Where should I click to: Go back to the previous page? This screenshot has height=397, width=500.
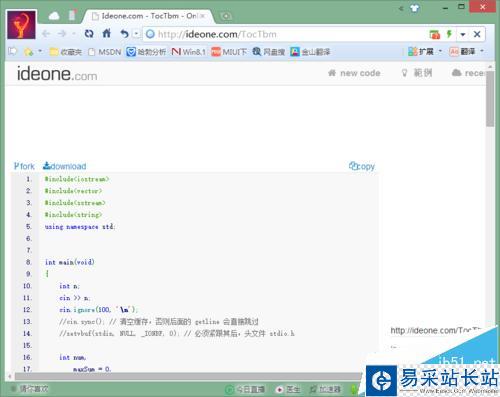[46, 34]
